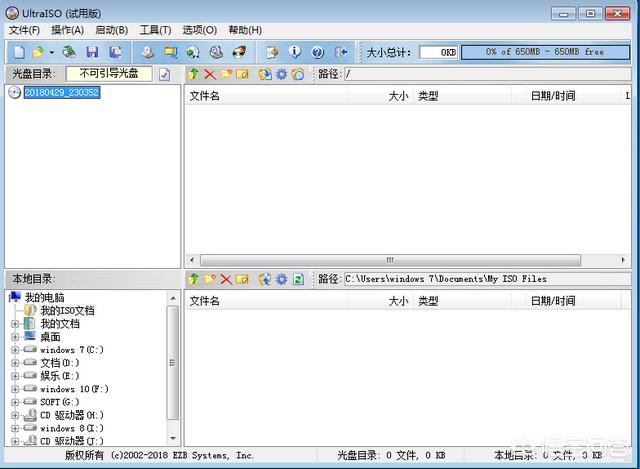Expand SOFT (G:) drive node
Viewport: 640px width, 469px height.
pos(15,402)
